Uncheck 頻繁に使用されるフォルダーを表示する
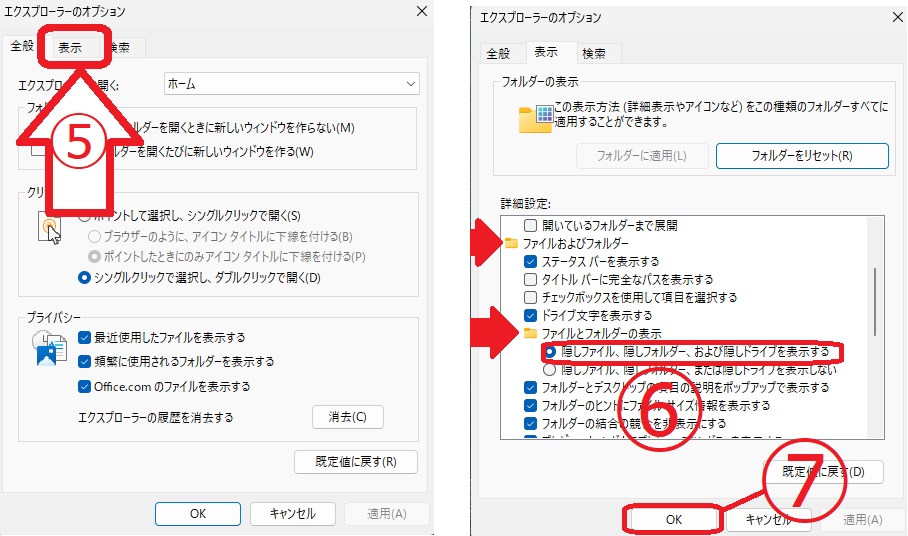Viewport: 908px width, 536px height. (85, 361)
